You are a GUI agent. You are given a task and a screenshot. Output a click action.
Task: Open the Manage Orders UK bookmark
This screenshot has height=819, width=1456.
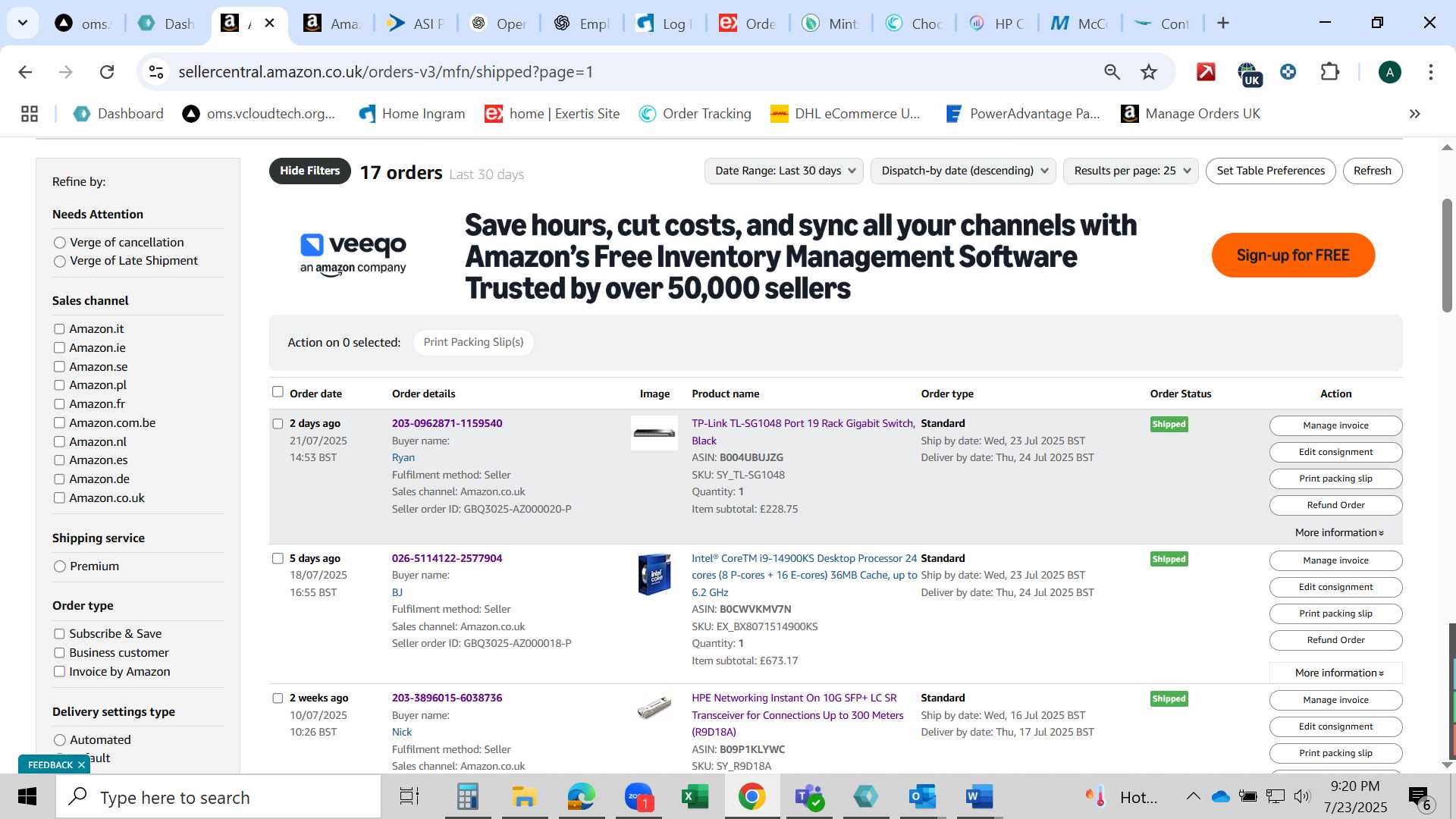[x=1190, y=114]
